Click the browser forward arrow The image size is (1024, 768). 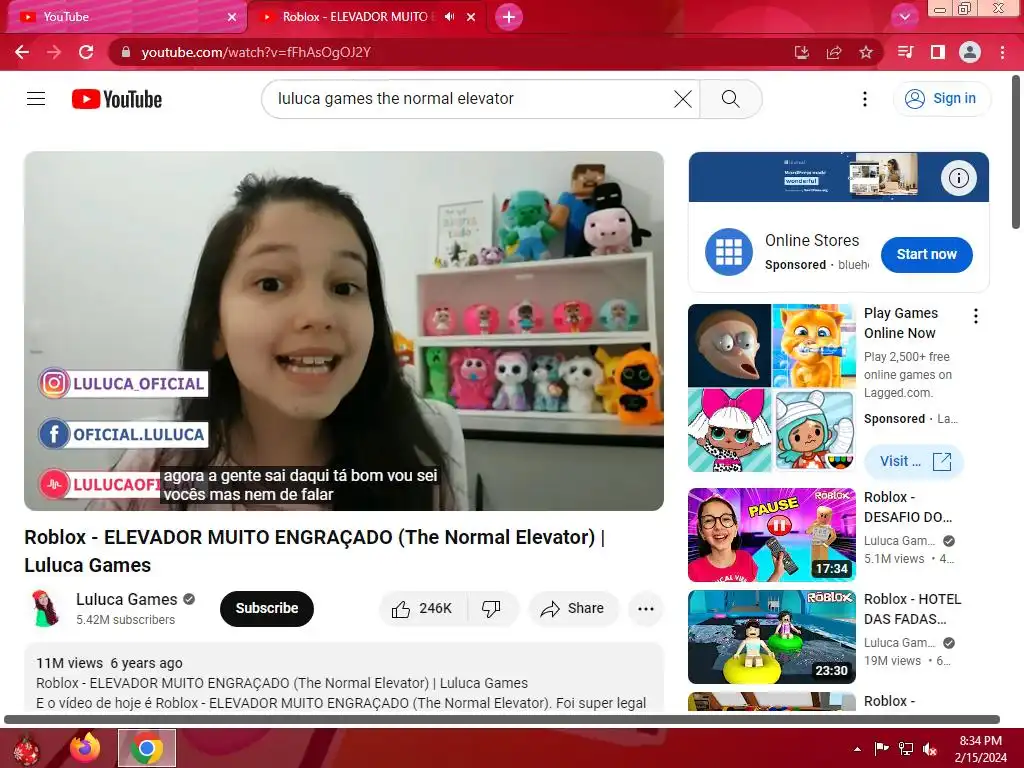(x=54, y=52)
